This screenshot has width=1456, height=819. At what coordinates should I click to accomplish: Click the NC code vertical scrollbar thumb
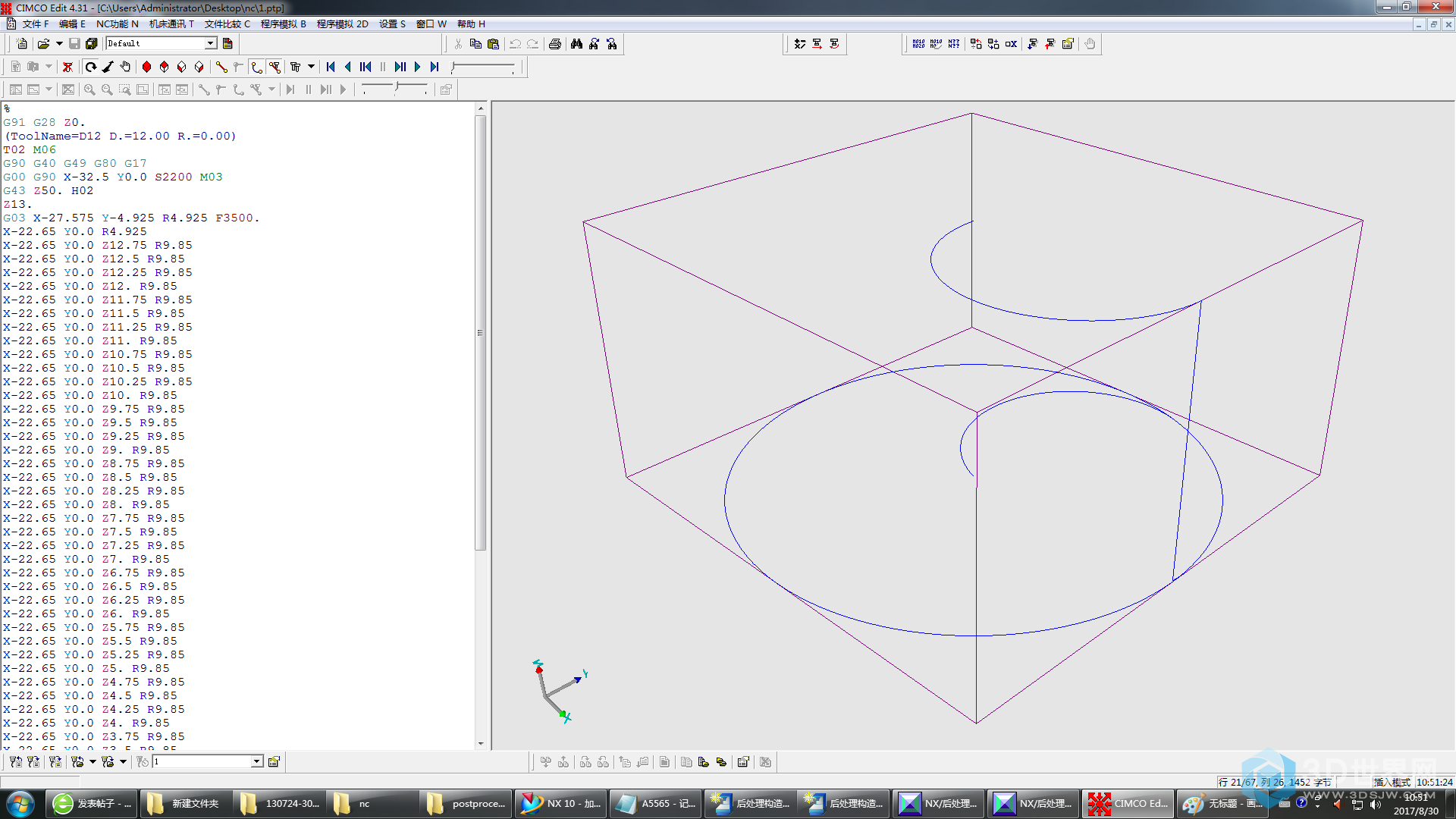point(480,332)
